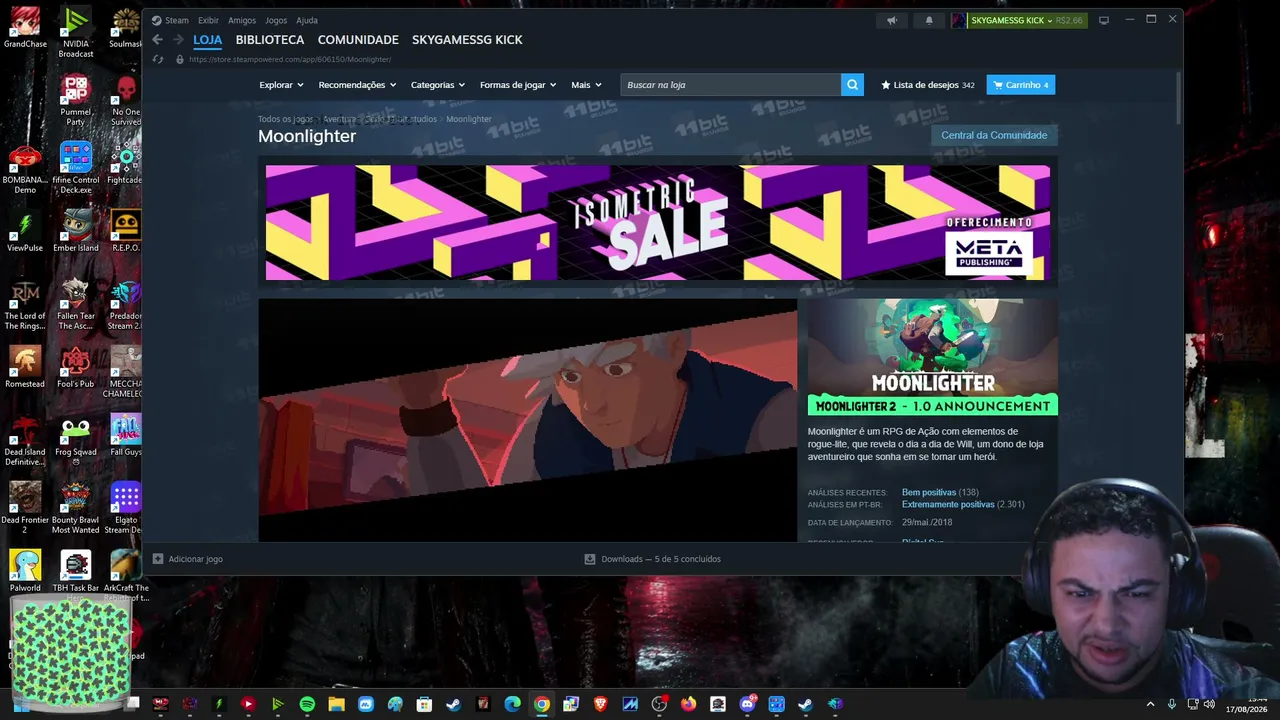This screenshot has width=1280, height=720.
Task: Open Firefox from the taskbar
Action: pos(688,704)
